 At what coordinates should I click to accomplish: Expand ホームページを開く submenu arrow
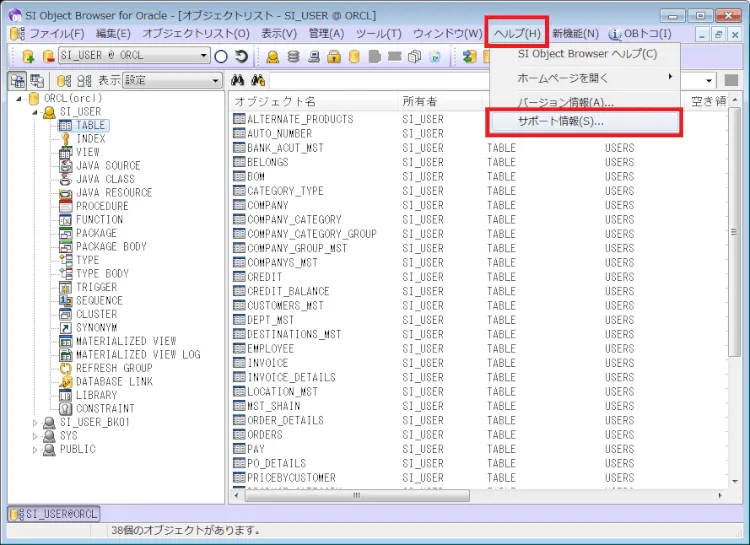click(670, 77)
